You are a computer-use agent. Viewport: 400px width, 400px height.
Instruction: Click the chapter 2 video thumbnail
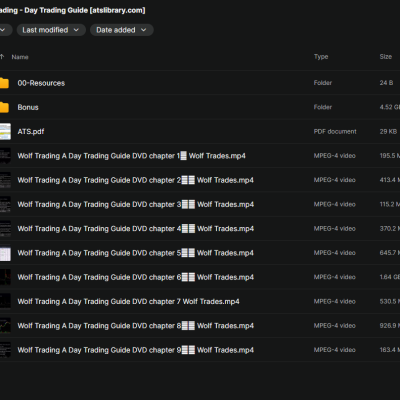click(5, 180)
